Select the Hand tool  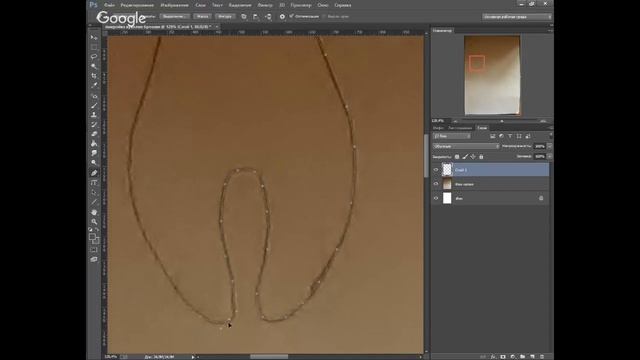(x=94, y=212)
